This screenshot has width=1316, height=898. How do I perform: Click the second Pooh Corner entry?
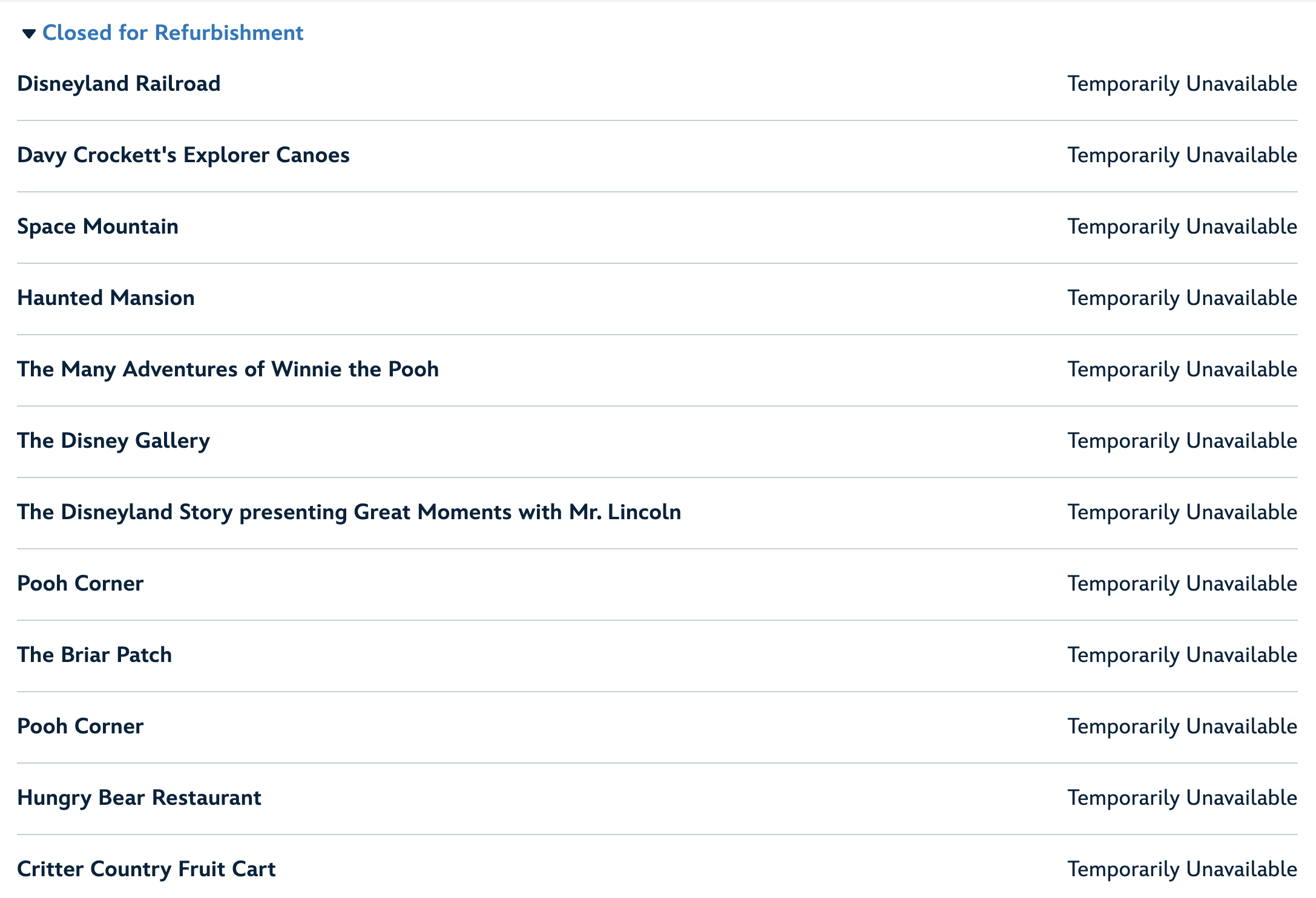tap(80, 726)
